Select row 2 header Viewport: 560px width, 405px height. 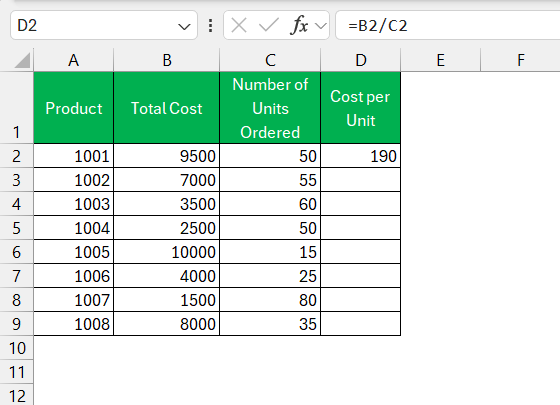tap(16, 156)
